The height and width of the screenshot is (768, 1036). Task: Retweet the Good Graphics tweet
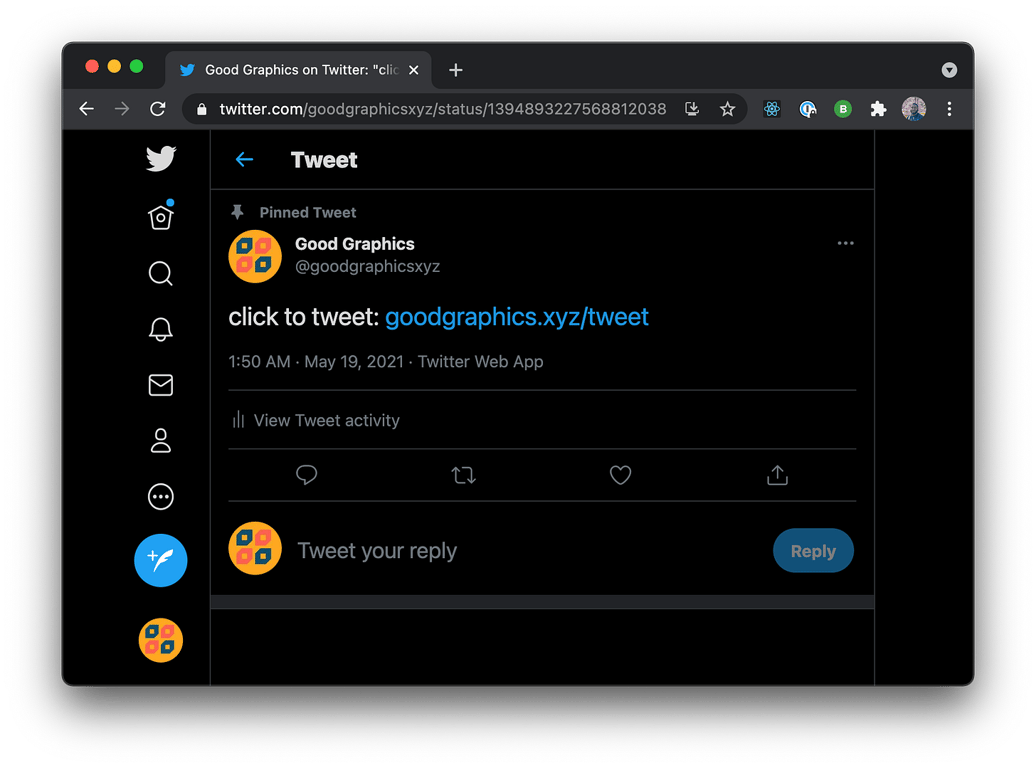click(463, 475)
